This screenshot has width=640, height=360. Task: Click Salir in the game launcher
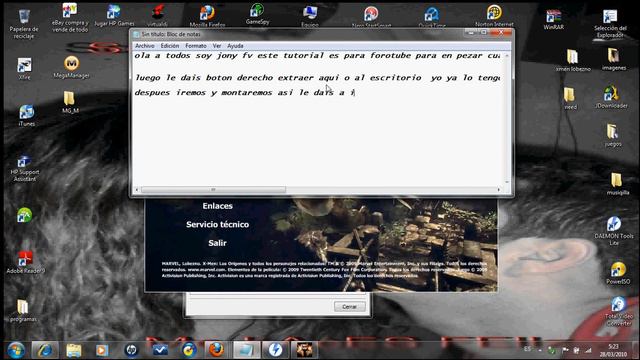tap(218, 243)
